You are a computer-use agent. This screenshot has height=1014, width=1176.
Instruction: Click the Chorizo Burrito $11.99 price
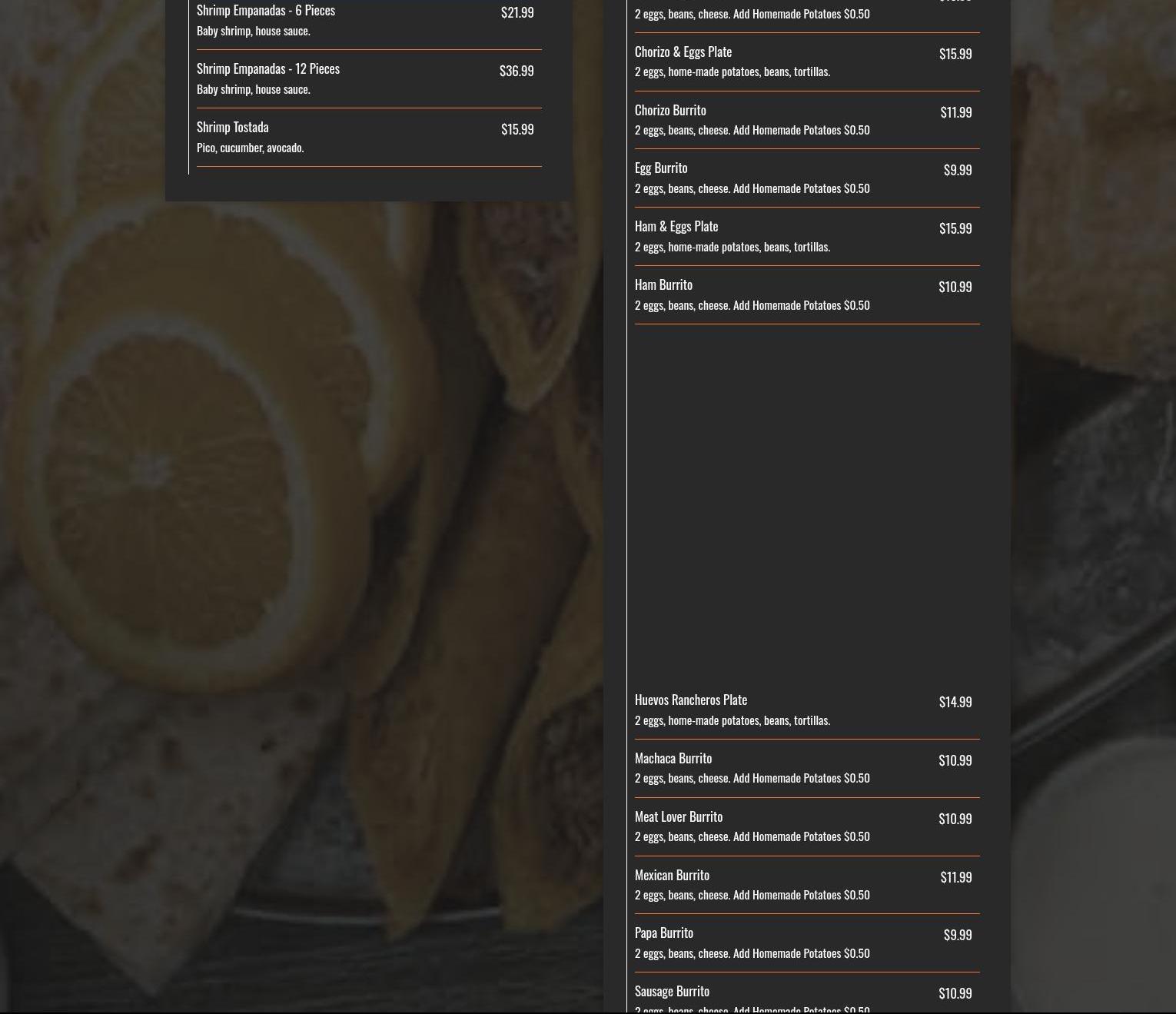(955, 112)
